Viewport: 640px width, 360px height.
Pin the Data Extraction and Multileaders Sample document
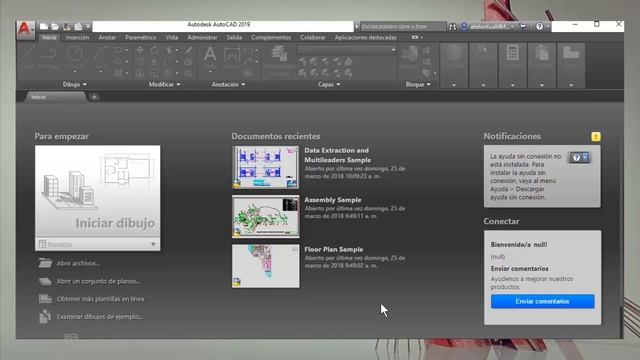pyautogui.click(x=295, y=150)
